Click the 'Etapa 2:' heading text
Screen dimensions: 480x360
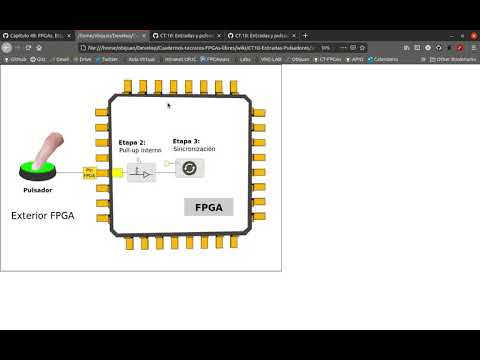pos(132,143)
